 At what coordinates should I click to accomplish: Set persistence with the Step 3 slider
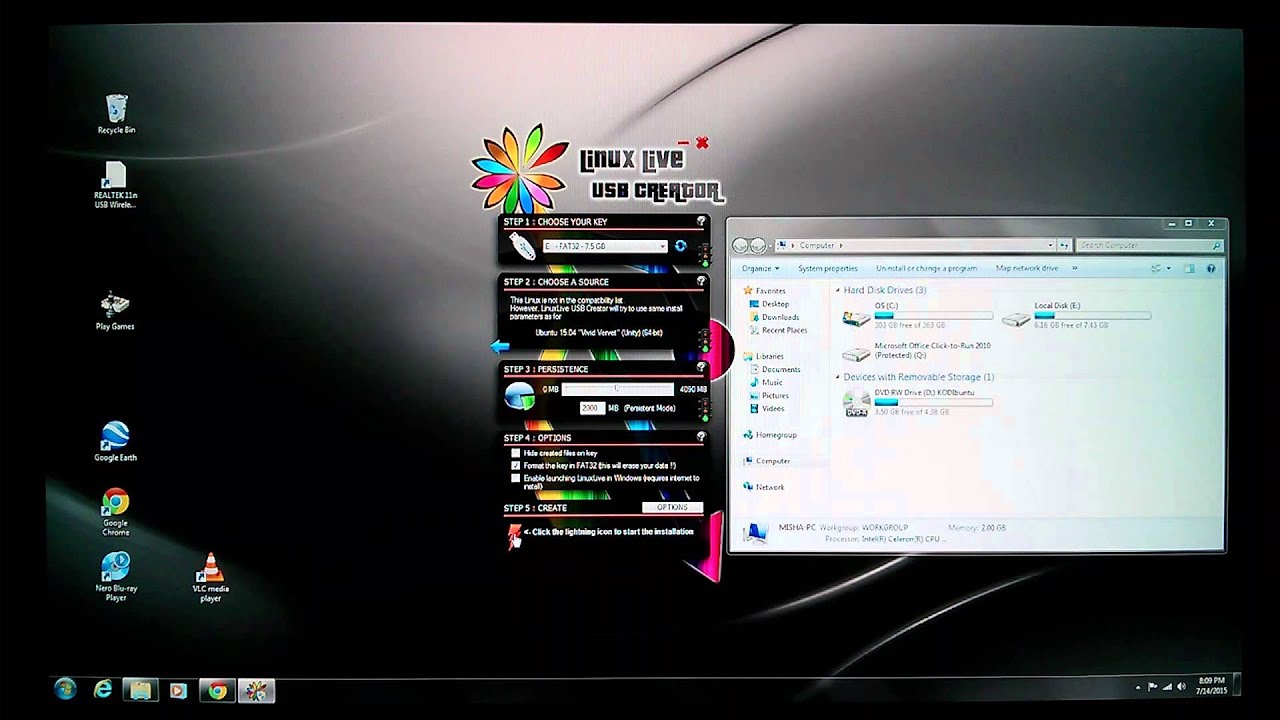(617, 389)
